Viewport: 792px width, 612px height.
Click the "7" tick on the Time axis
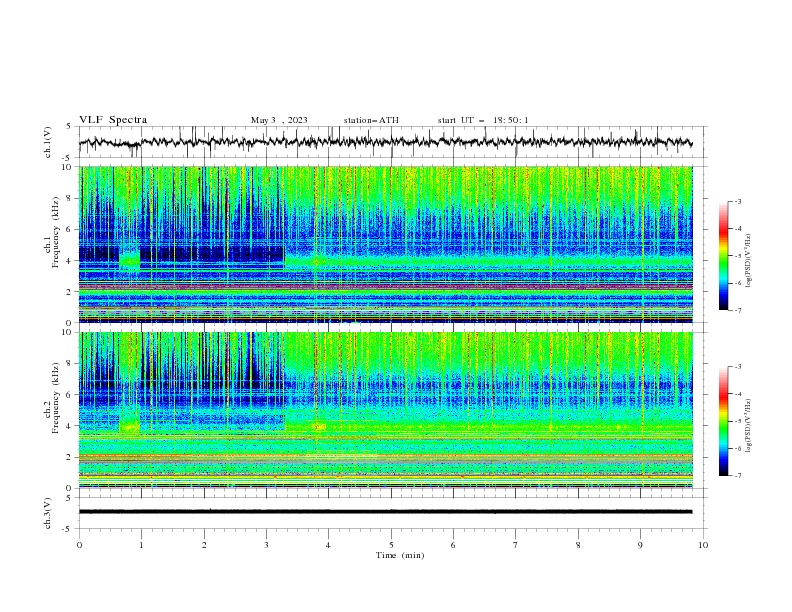pos(516,545)
